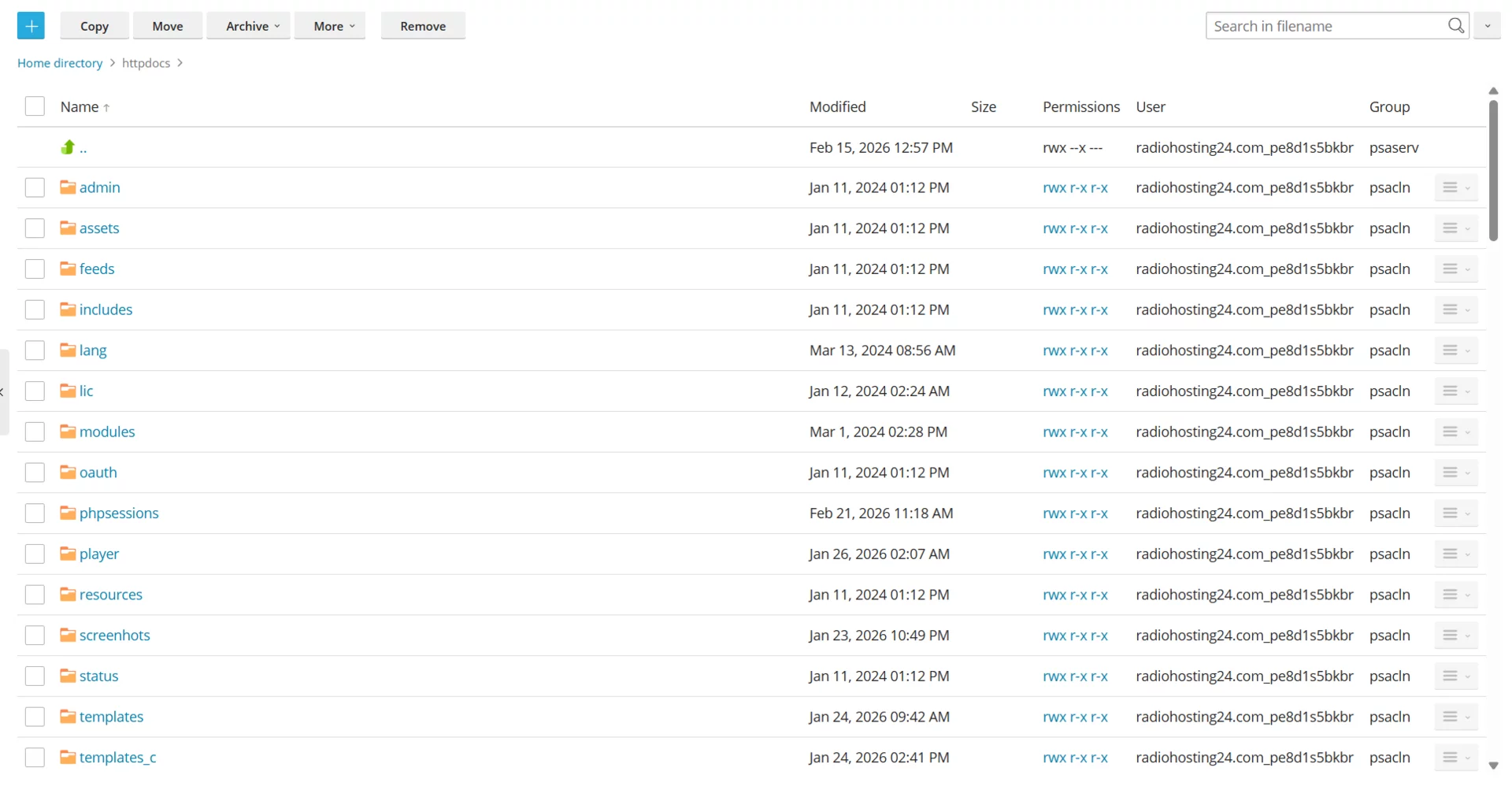Click the green plus button to add new item
1512x797 pixels.
(x=31, y=25)
